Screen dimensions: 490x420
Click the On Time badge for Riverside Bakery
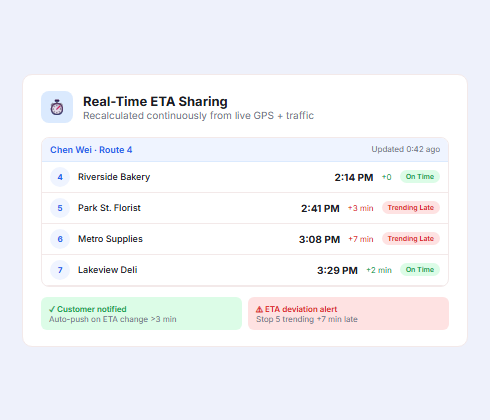[x=420, y=177]
